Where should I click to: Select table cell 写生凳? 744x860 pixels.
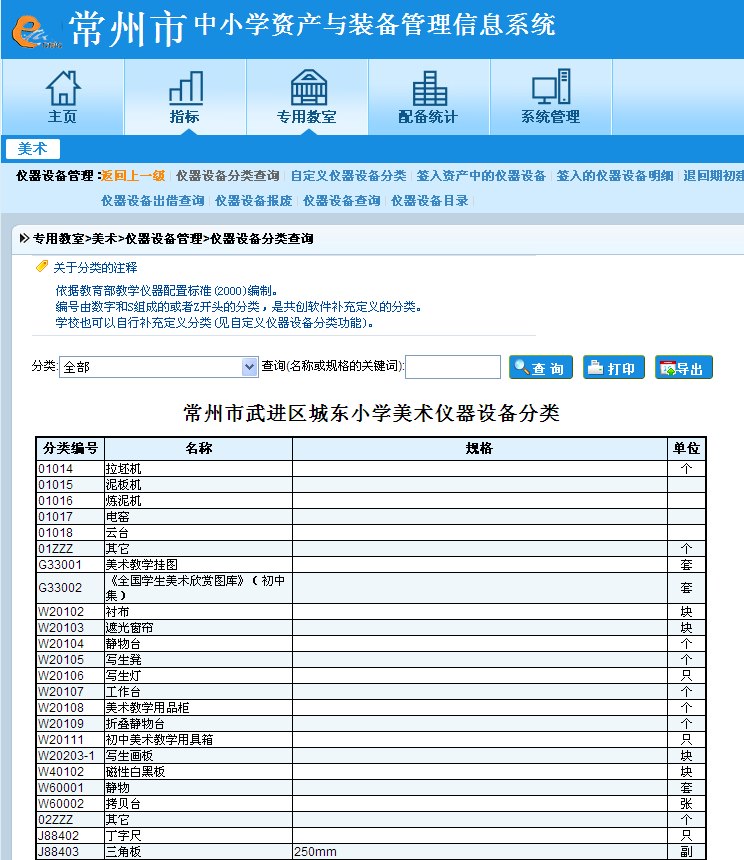click(198, 659)
